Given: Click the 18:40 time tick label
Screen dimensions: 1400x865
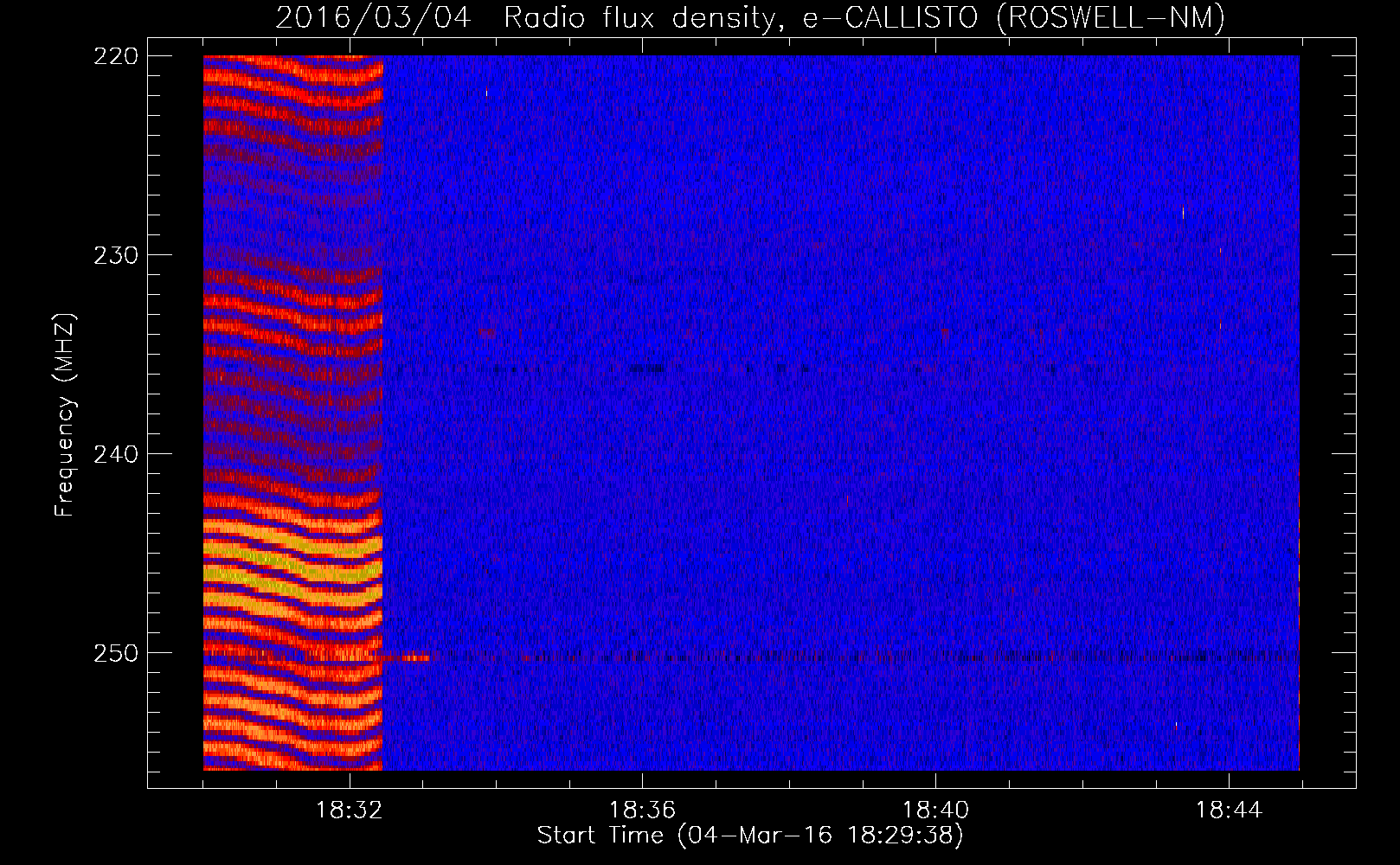Looking at the screenshot, I should pyautogui.click(x=935, y=811).
